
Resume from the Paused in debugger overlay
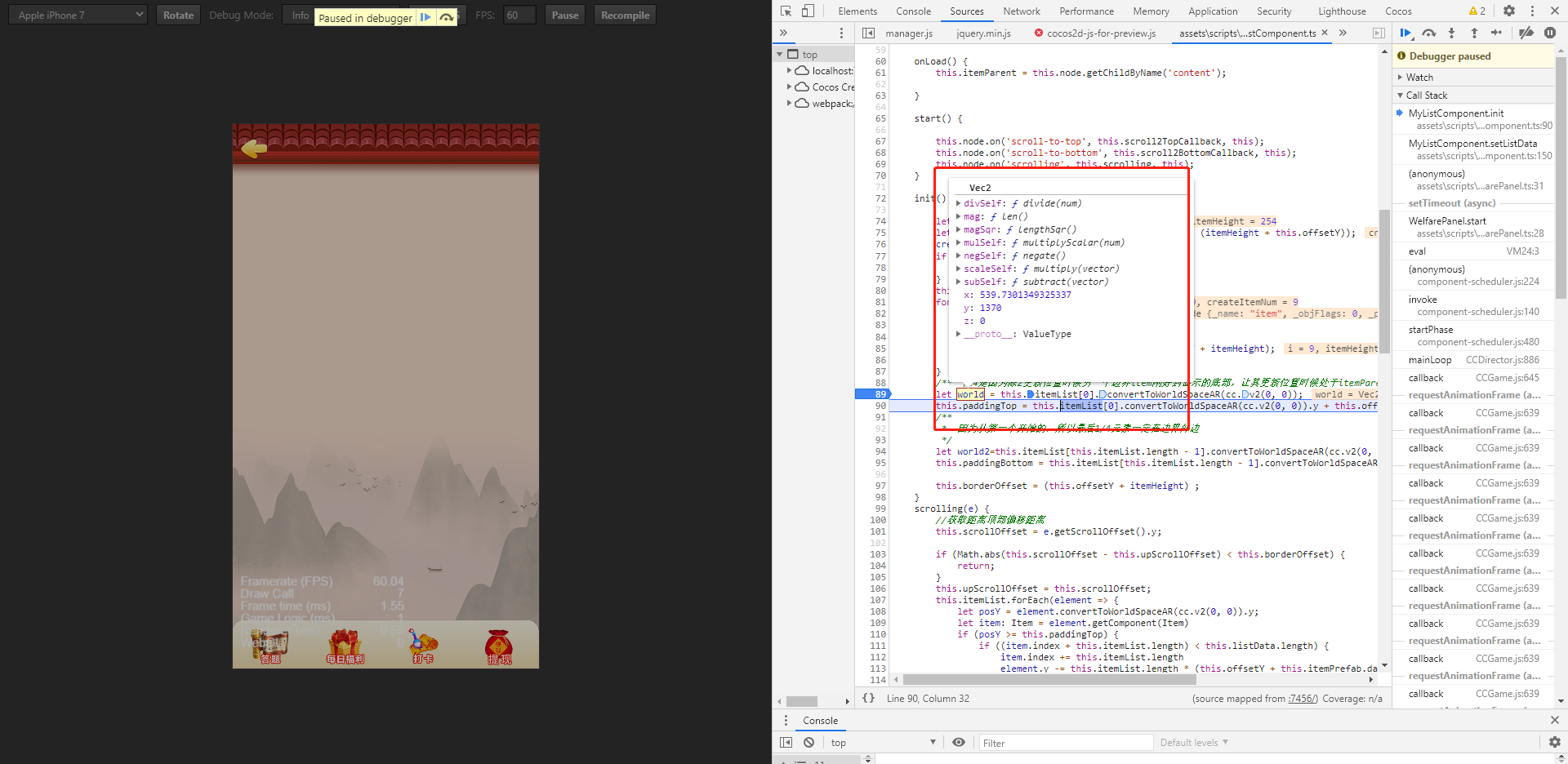pyautogui.click(x=425, y=17)
